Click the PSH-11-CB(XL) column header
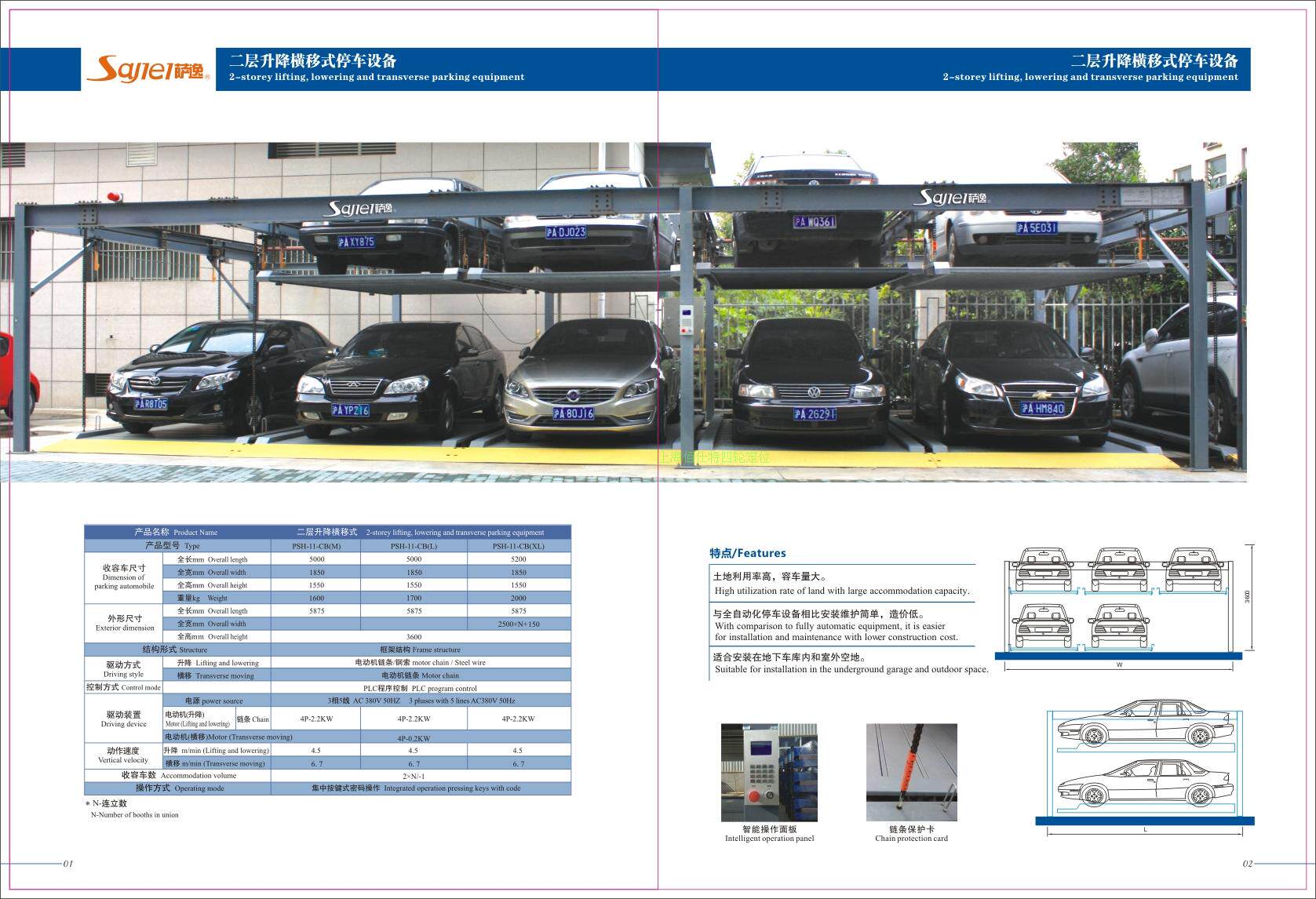This screenshot has height=899, width=1316. tap(519, 546)
